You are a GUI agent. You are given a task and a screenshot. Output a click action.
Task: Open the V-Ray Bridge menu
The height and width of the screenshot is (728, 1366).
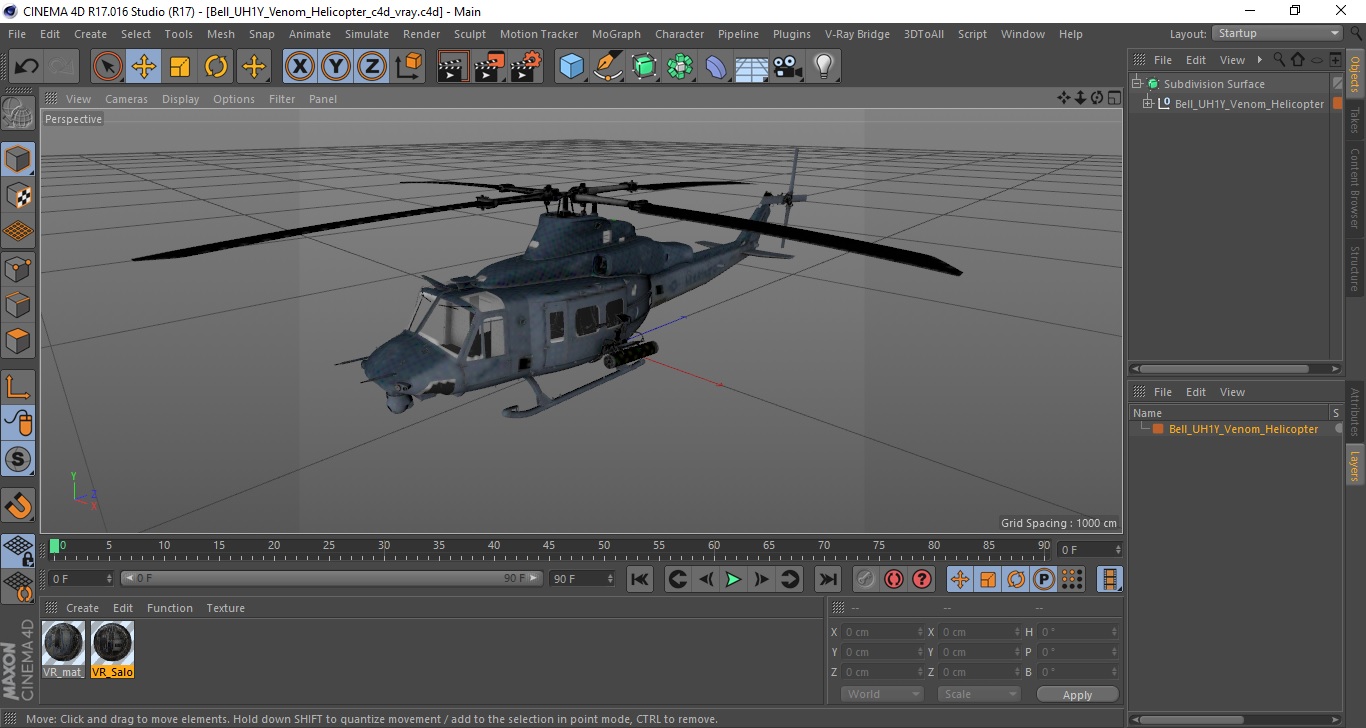pos(857,34)
